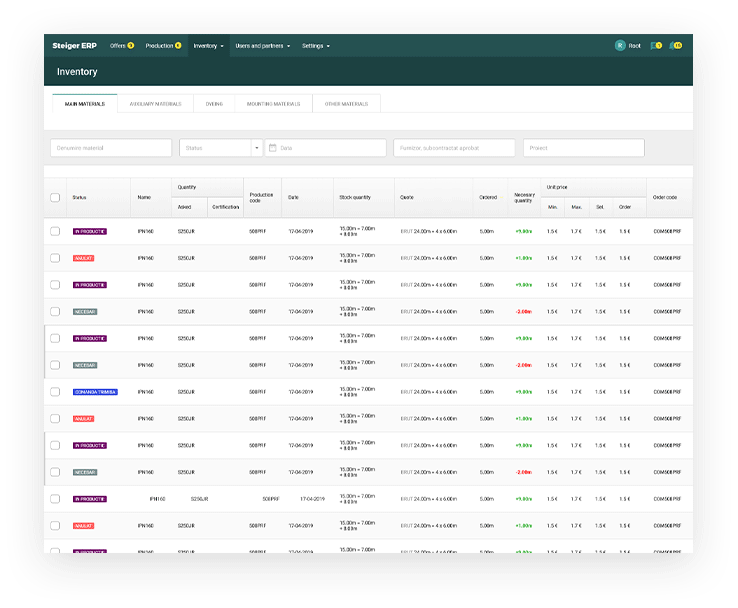The image size is (738, 608).
Task: Click the calendar icon in Date field
Action: (271, 148)
